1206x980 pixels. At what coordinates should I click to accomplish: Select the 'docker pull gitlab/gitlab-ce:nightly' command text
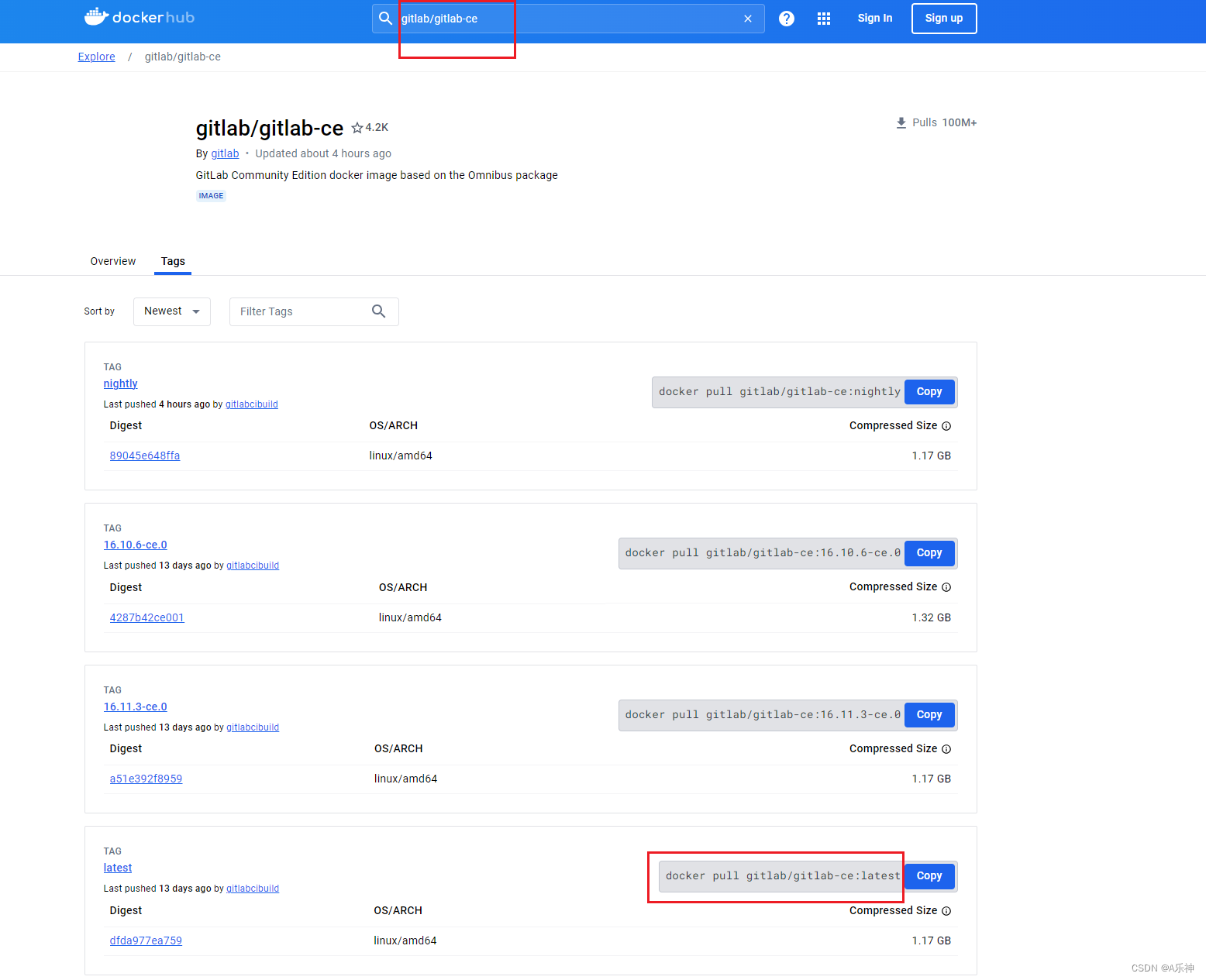point(780,392)
